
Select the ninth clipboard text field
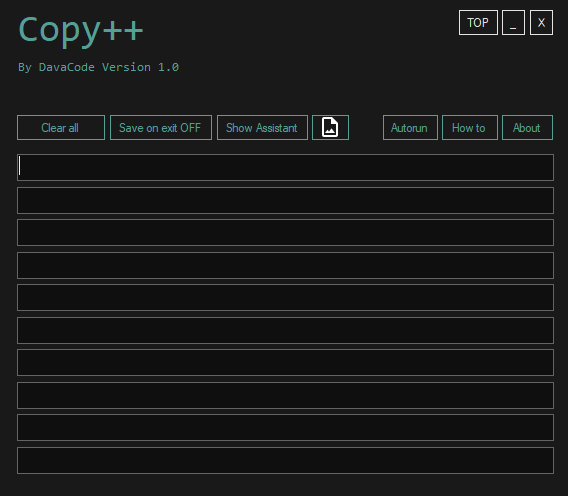click(x=285, y=428)
